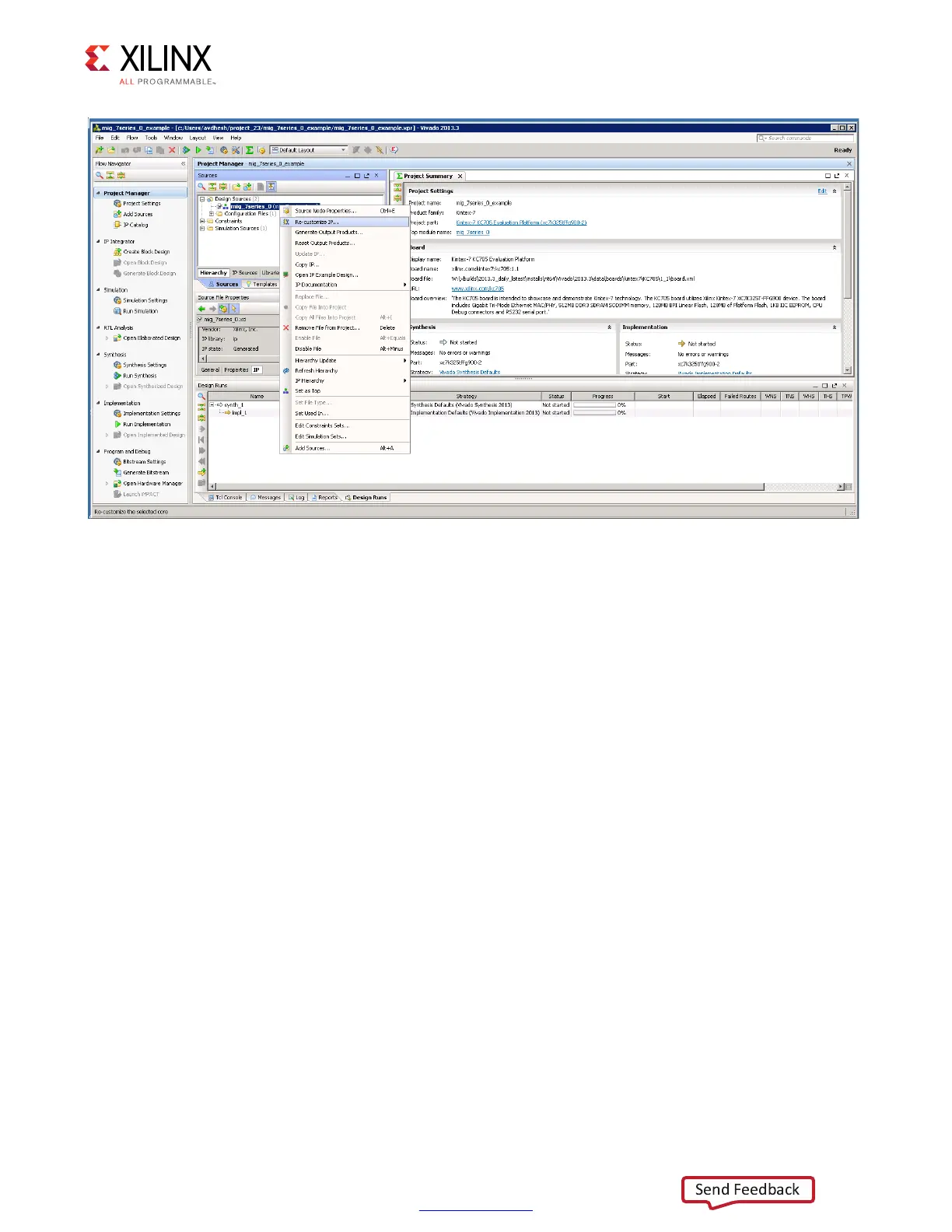Float the Sources panel with its pop-out icon
Screen dimensions: 952x1232
pos(367,176)
